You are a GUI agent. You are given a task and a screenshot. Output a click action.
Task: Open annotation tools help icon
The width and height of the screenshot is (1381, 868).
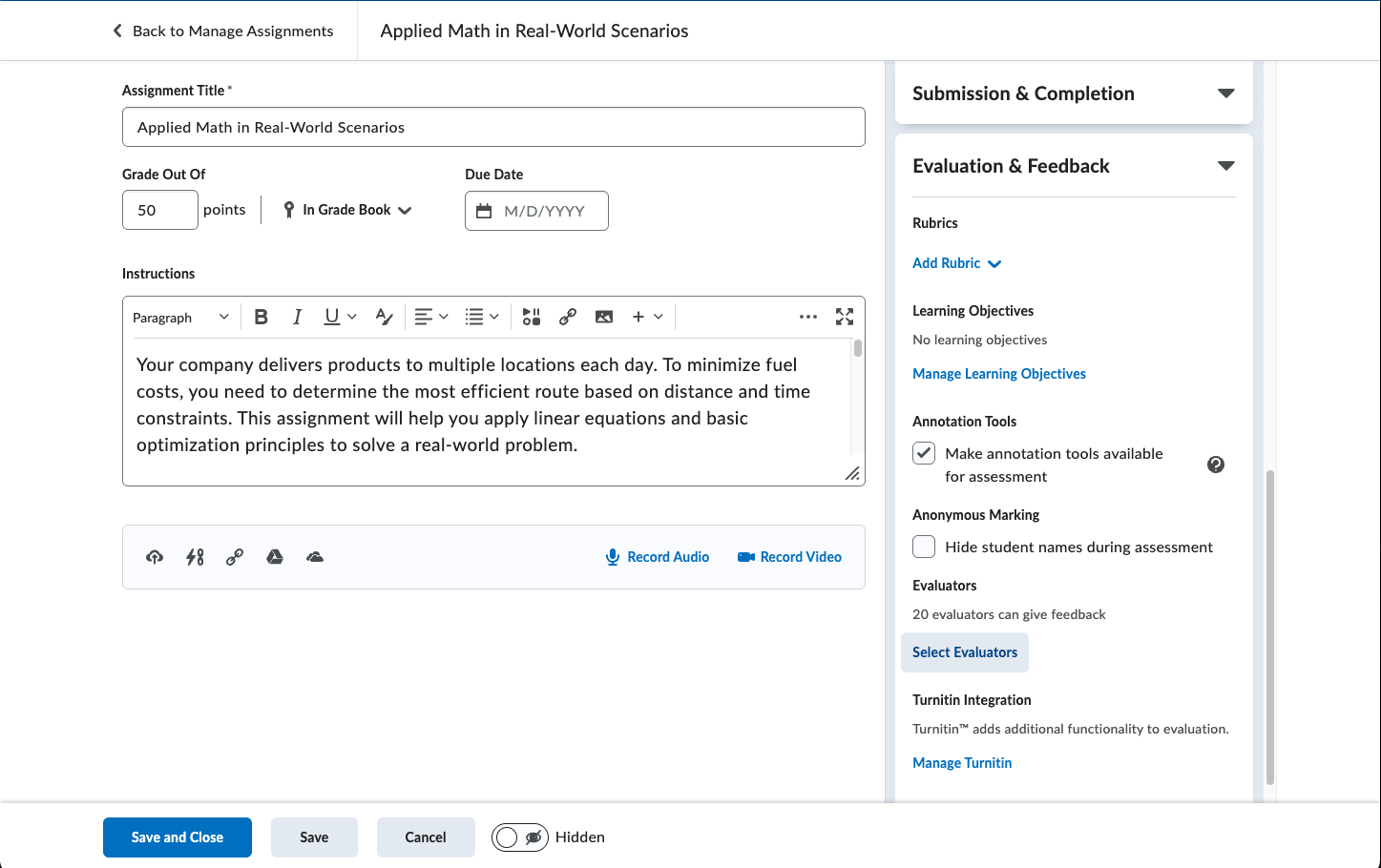click(x=1215, y=465)
